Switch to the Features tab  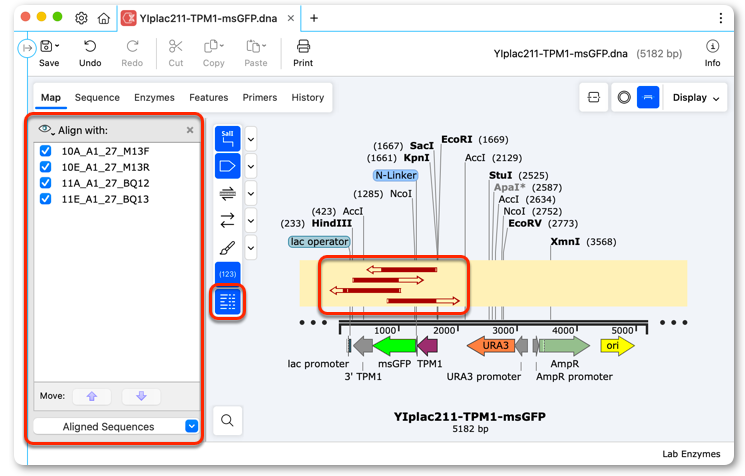point(209,97)
